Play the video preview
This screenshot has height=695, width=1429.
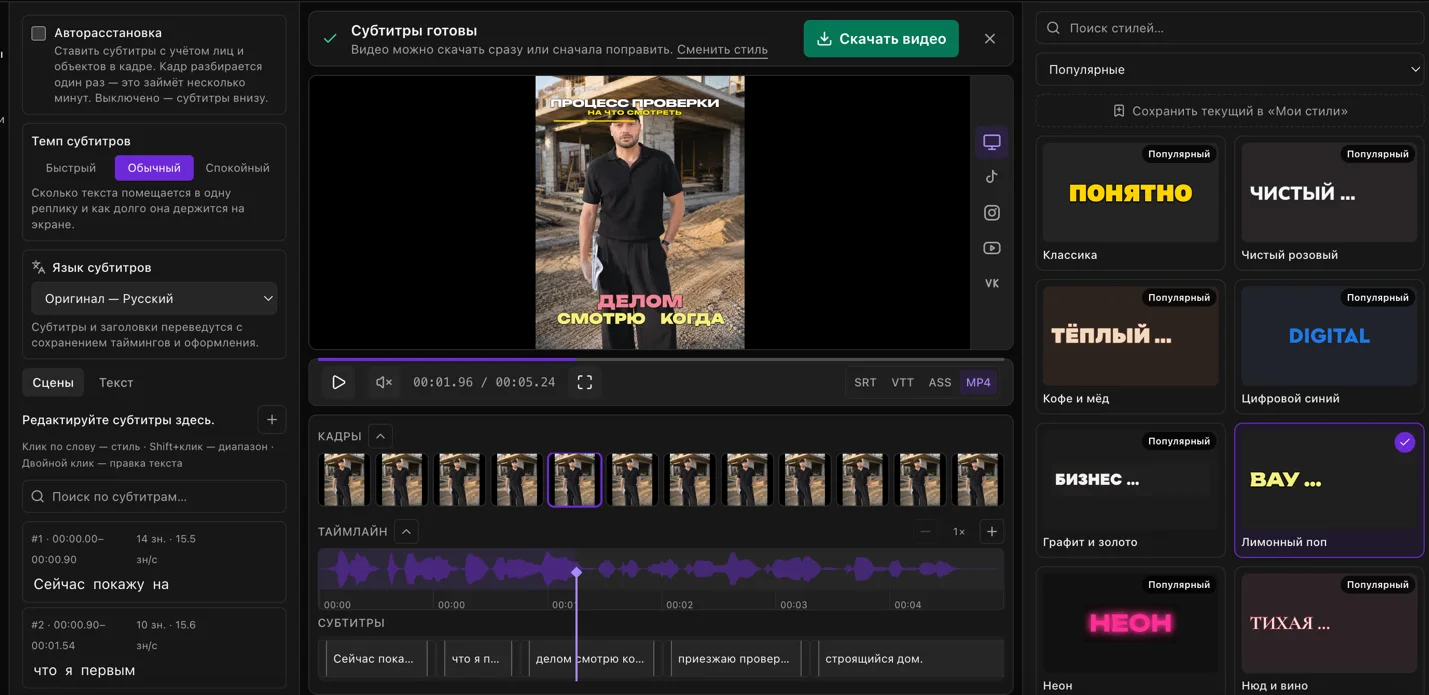pyautogui.click(x=339, y=382)
